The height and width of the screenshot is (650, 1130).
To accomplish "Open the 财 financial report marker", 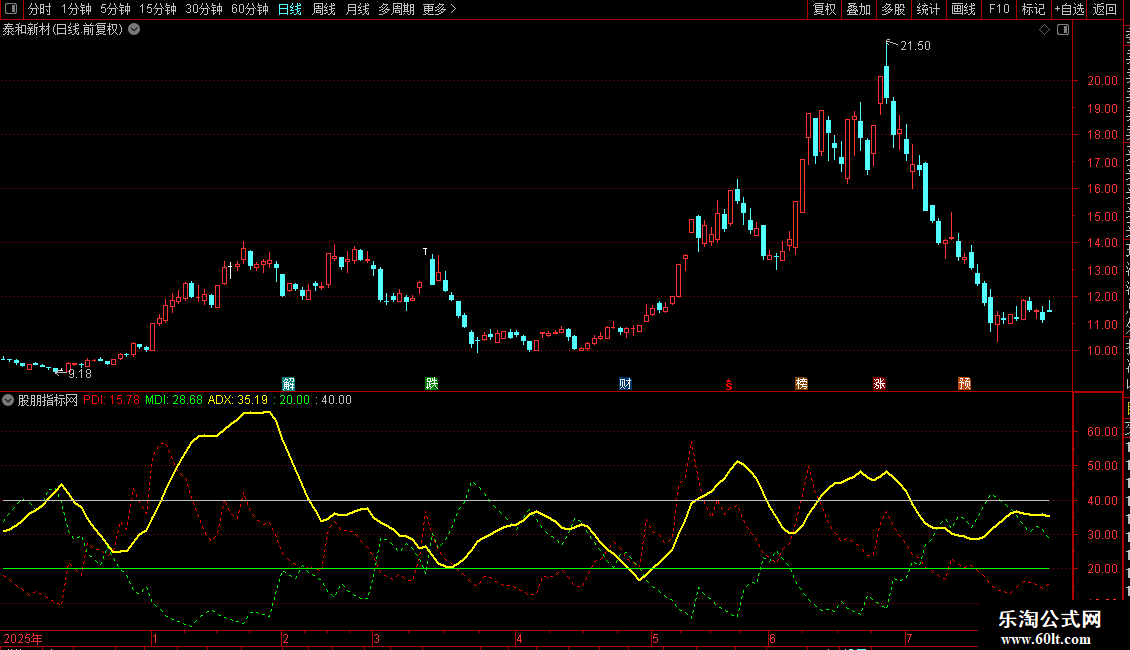I will click(x=625, y=383).
